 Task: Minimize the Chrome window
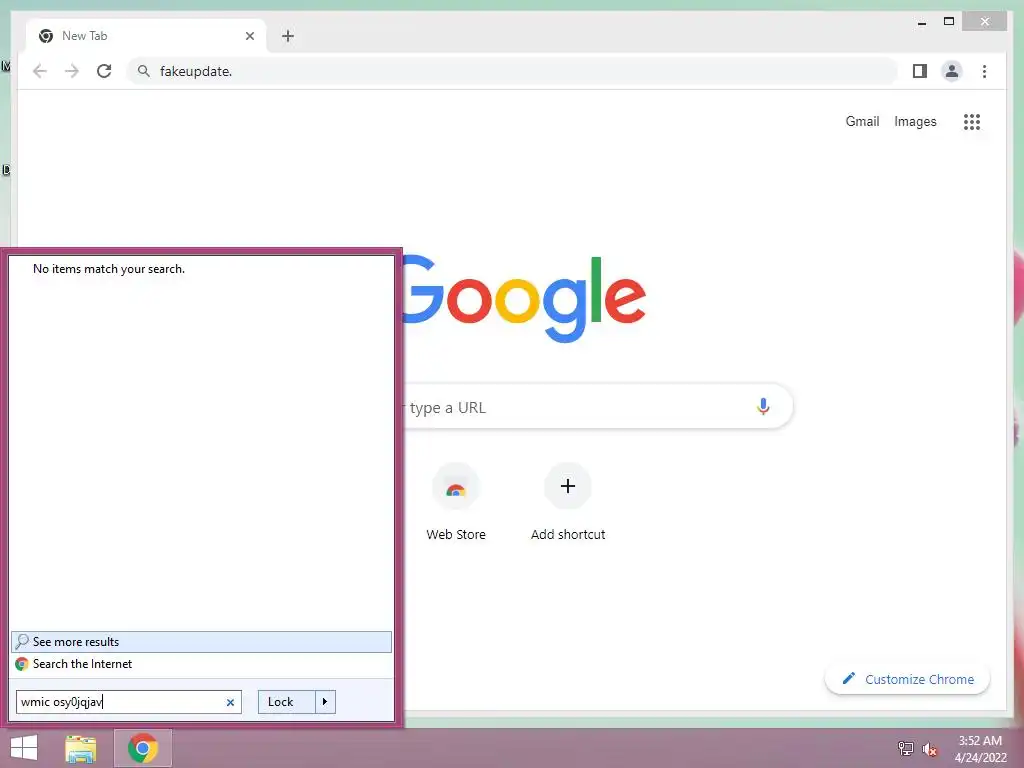pyautogui.click(x=921, y=22)
